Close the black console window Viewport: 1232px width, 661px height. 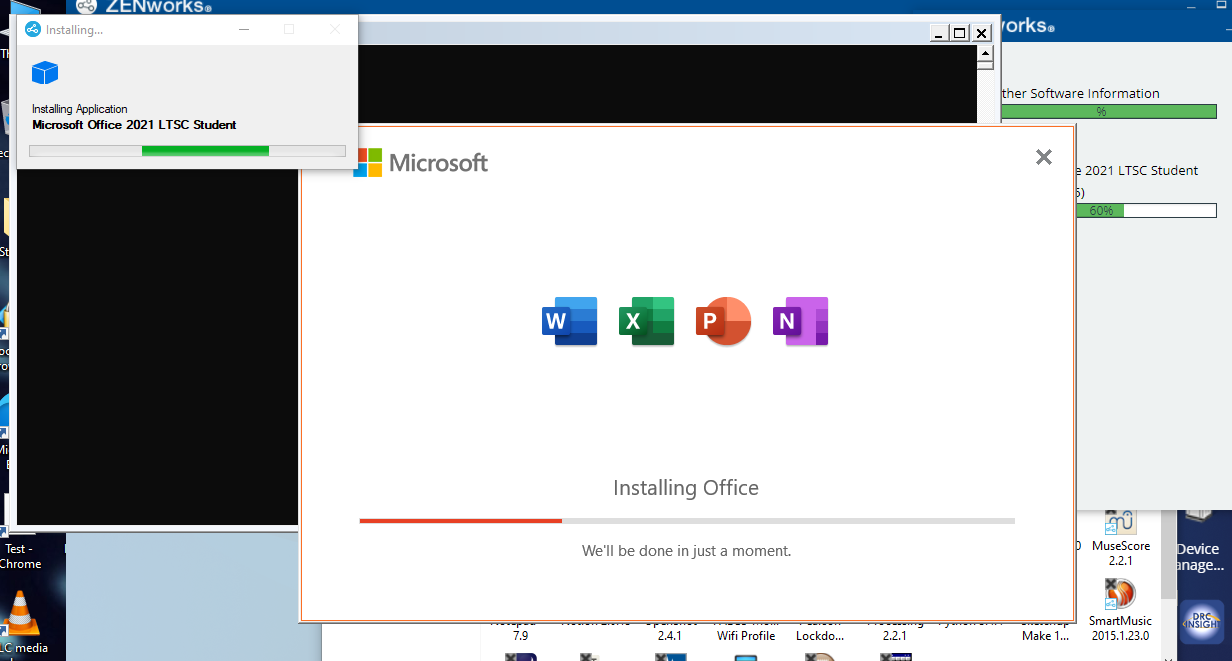pyautogui.click(x=982, y=33)
